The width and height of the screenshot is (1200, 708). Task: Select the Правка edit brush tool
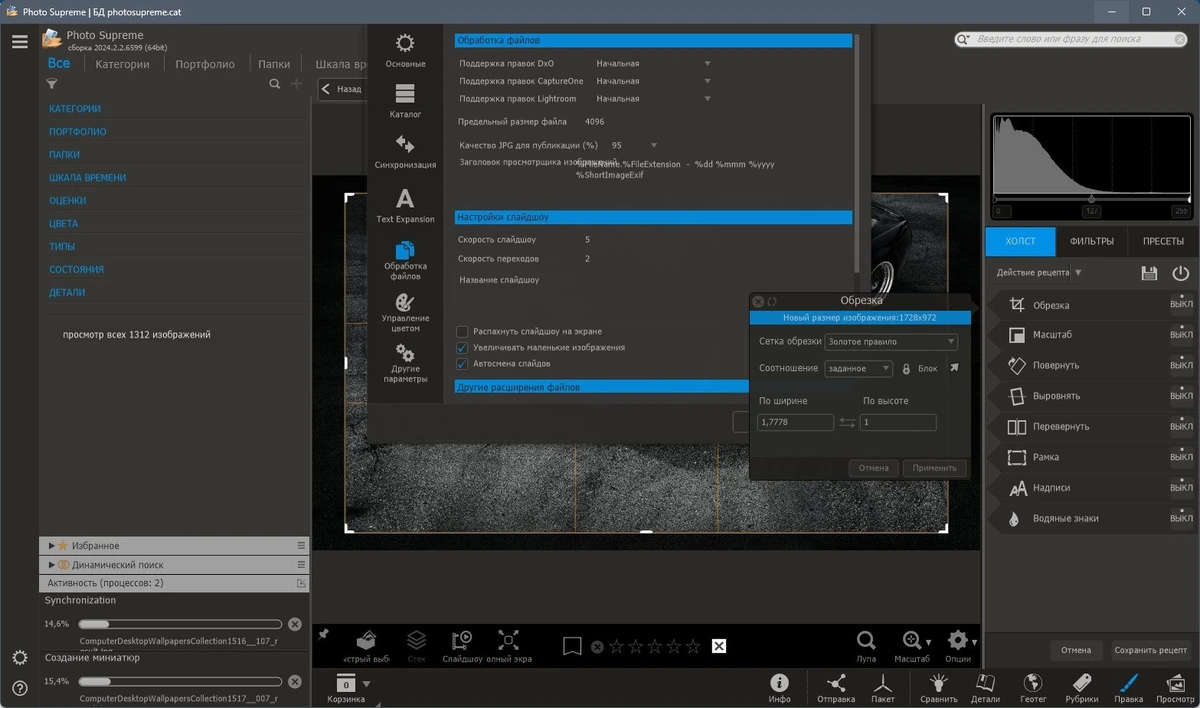point(1129,688)
